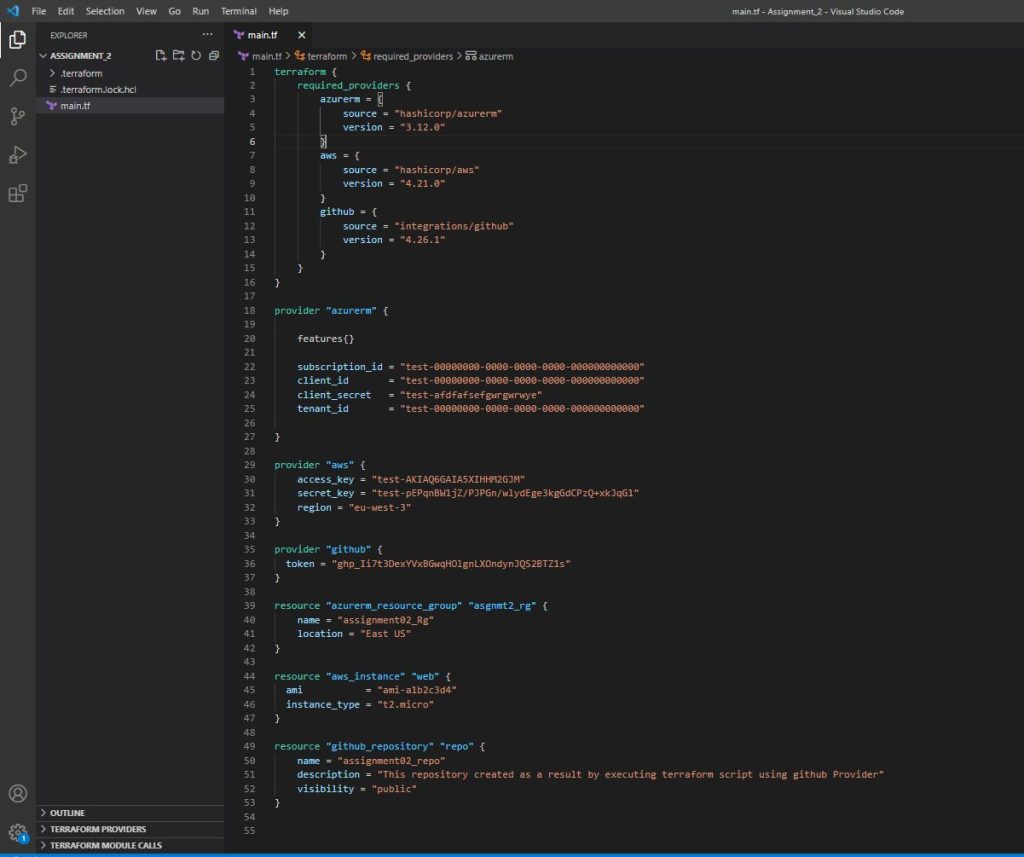
Task: Open the Extensions view icon
Action: pos(17,194)
